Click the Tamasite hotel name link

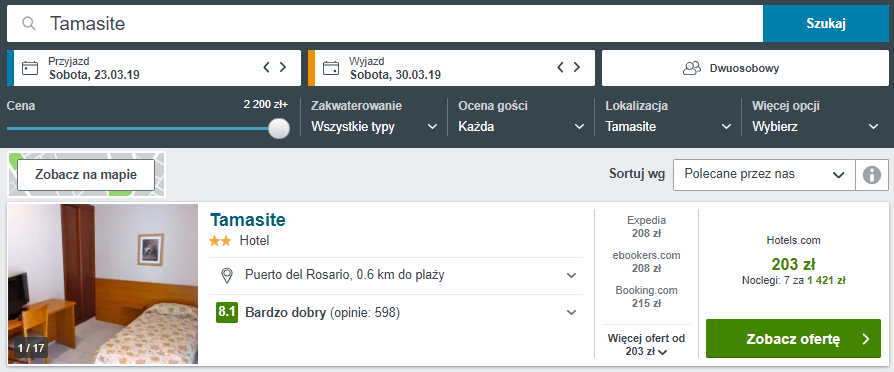click(247, 220)
